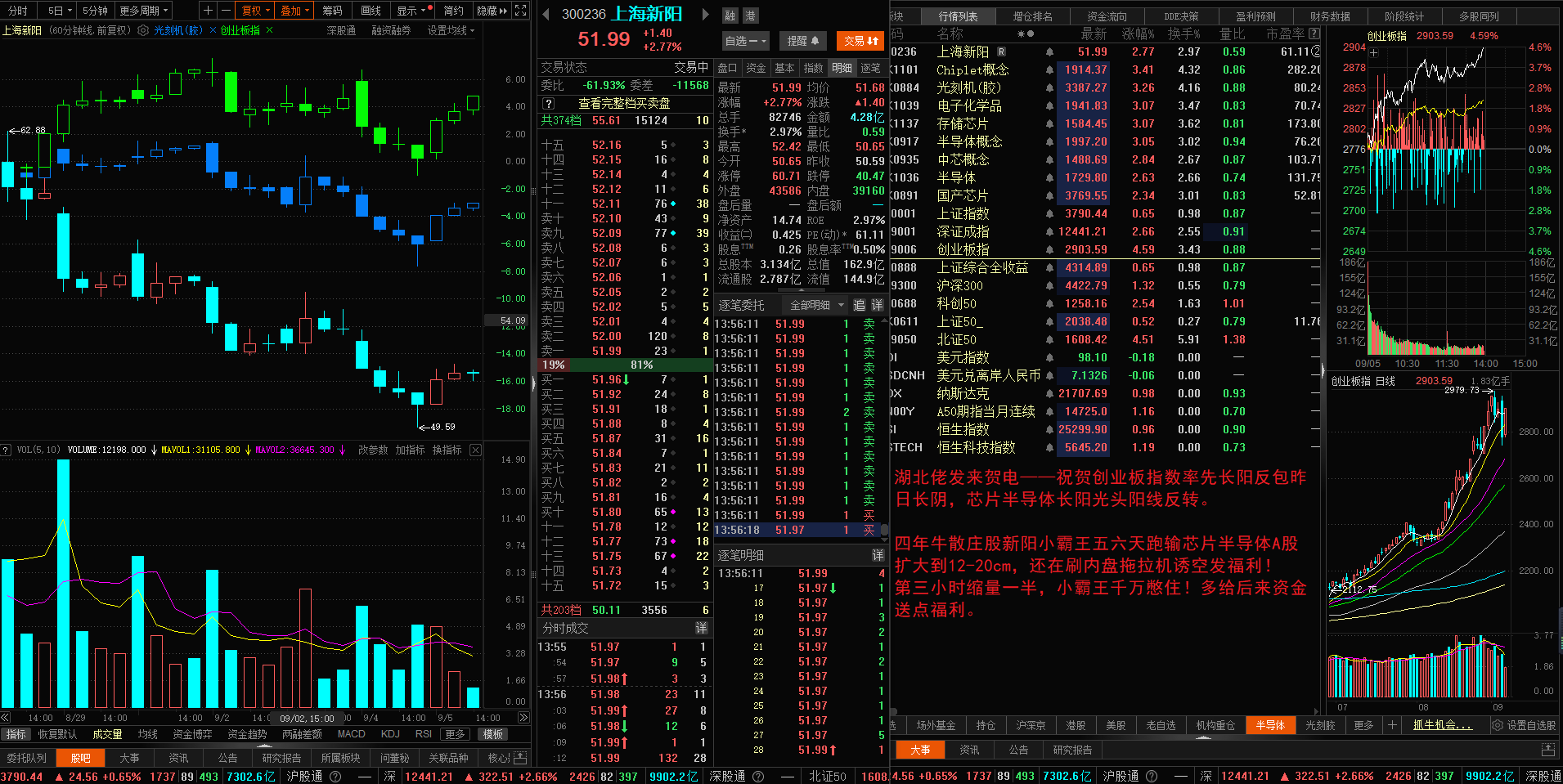Add new watchlist tab with plus icon
Image resolution: width=1563 pixels, height=784 pixels.
(1392, 725)
